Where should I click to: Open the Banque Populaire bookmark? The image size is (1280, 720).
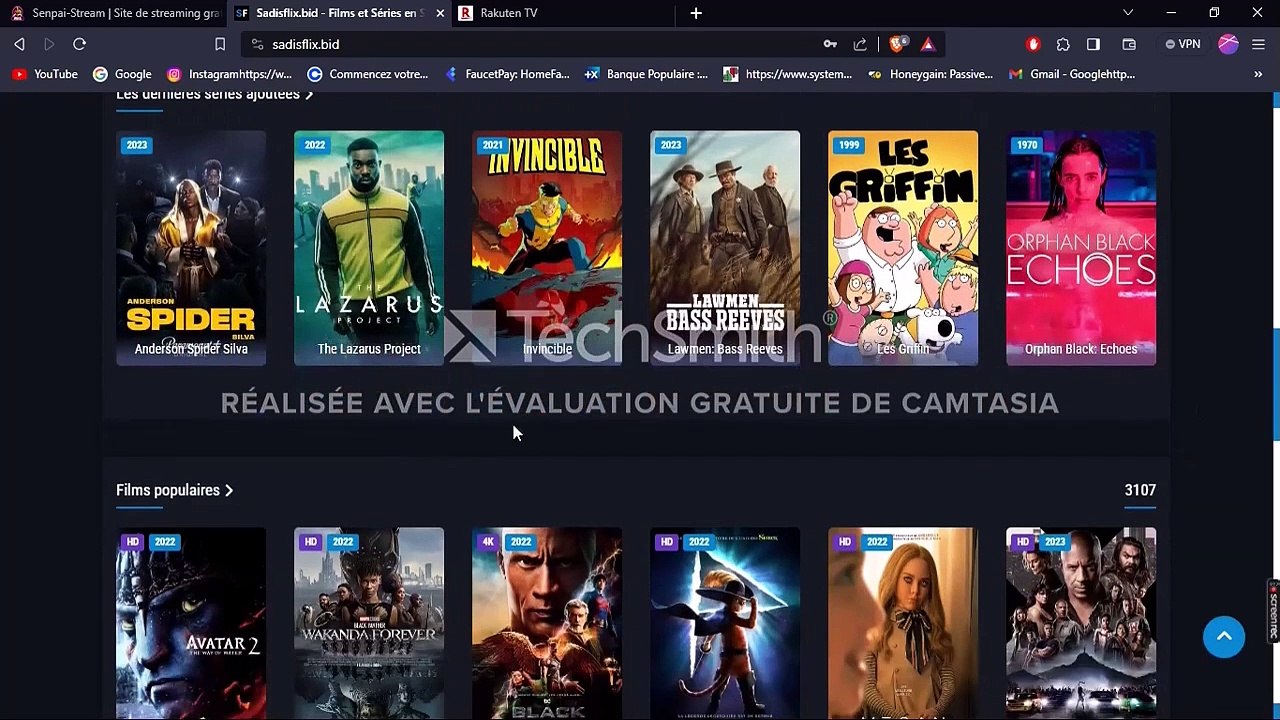646,74
